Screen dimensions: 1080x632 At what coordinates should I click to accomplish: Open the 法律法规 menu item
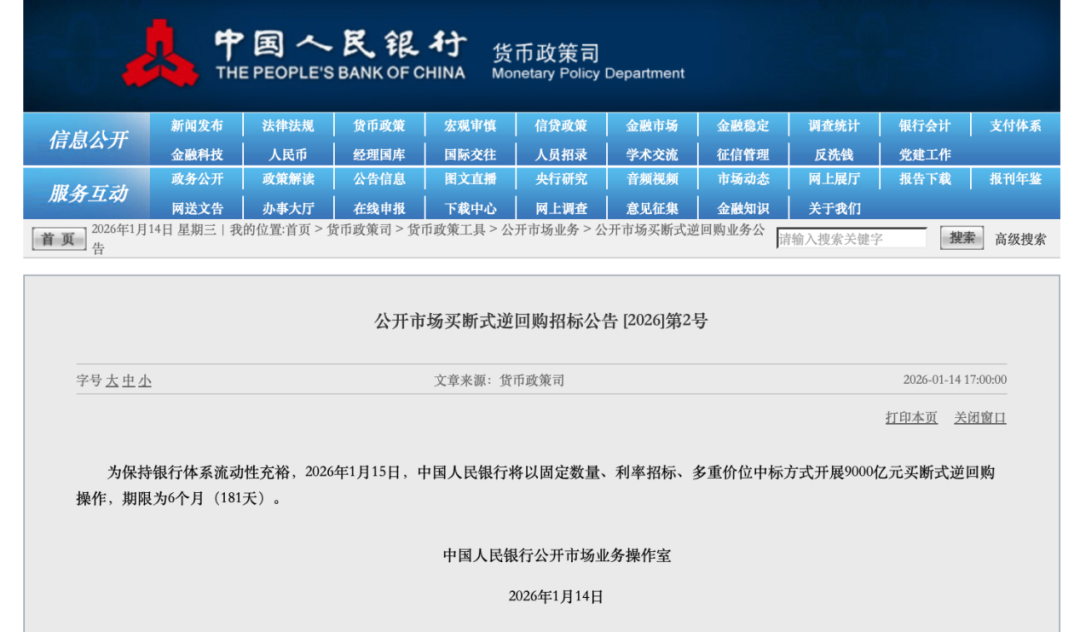[x=288, y=125]
